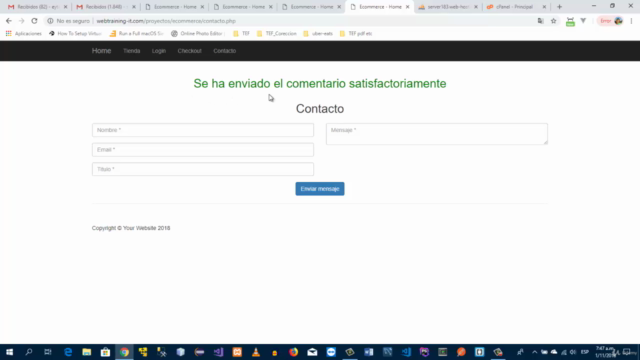Click the ESP language indicator
The width and height of the screenshot is (640, 360).
(584, 352)
